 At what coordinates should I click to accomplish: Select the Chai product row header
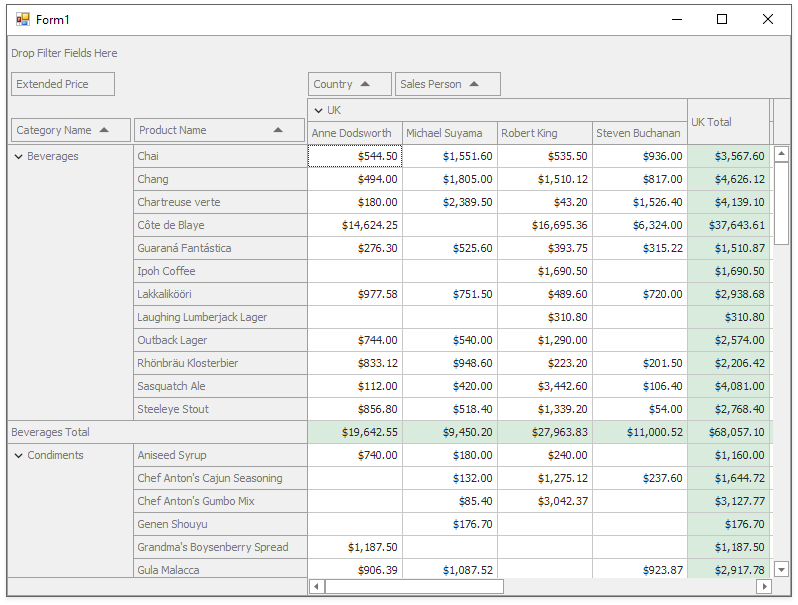tap(220, 156)
